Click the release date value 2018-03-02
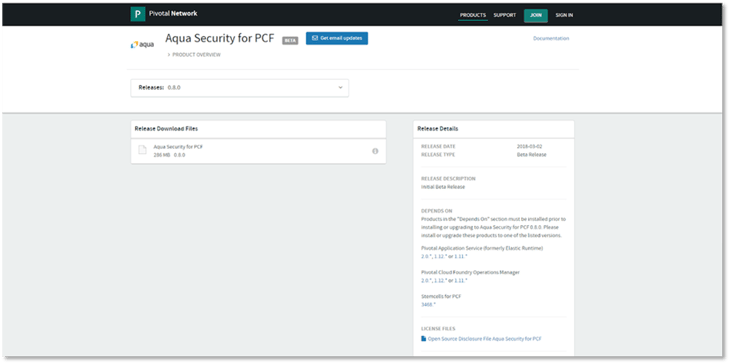 529,146
